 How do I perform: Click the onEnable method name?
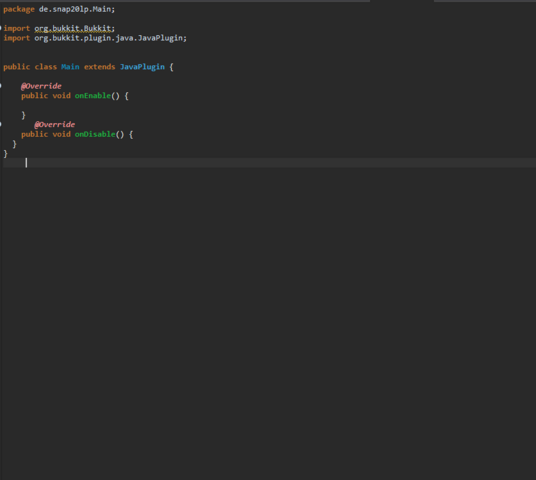[x=93, y=96]
